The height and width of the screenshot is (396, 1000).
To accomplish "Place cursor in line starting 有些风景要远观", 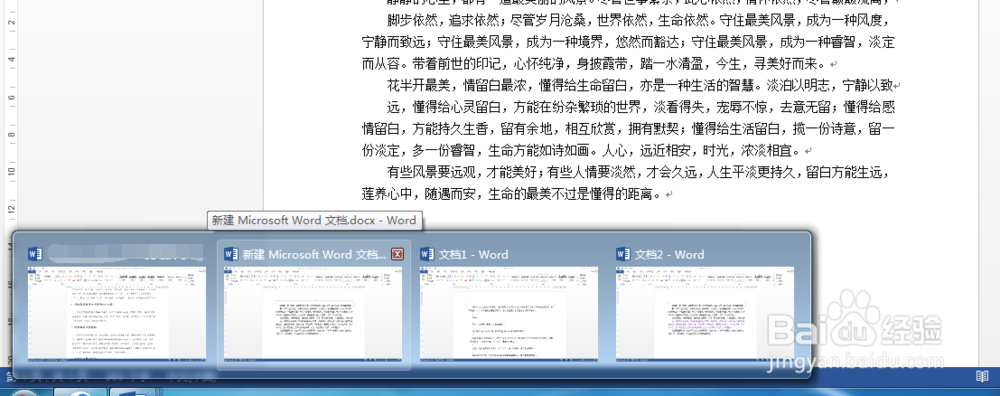I will pyautogui.click(x=638, y=172).
